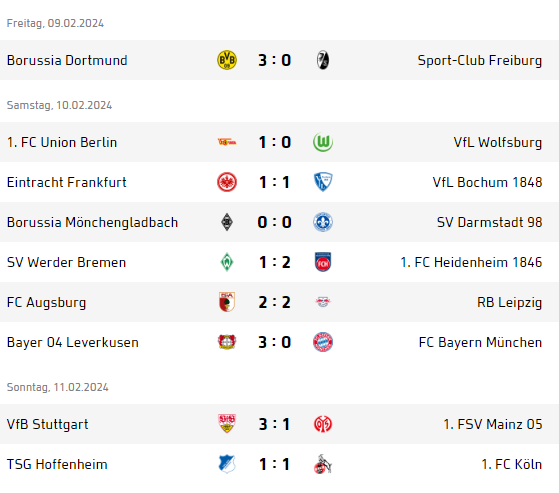
Task: Click the RB Leipzig team name
Action: (509, 302)
